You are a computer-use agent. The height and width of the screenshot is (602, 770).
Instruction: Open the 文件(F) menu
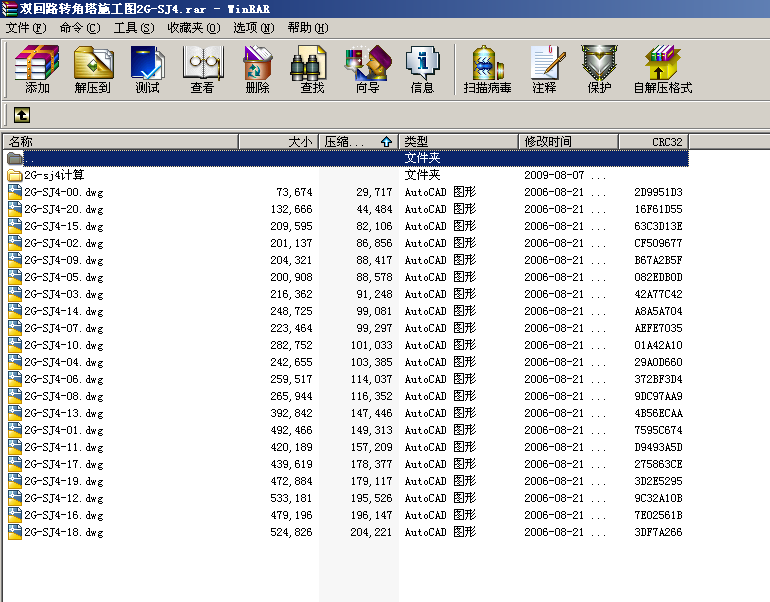(x=26, y=28)
